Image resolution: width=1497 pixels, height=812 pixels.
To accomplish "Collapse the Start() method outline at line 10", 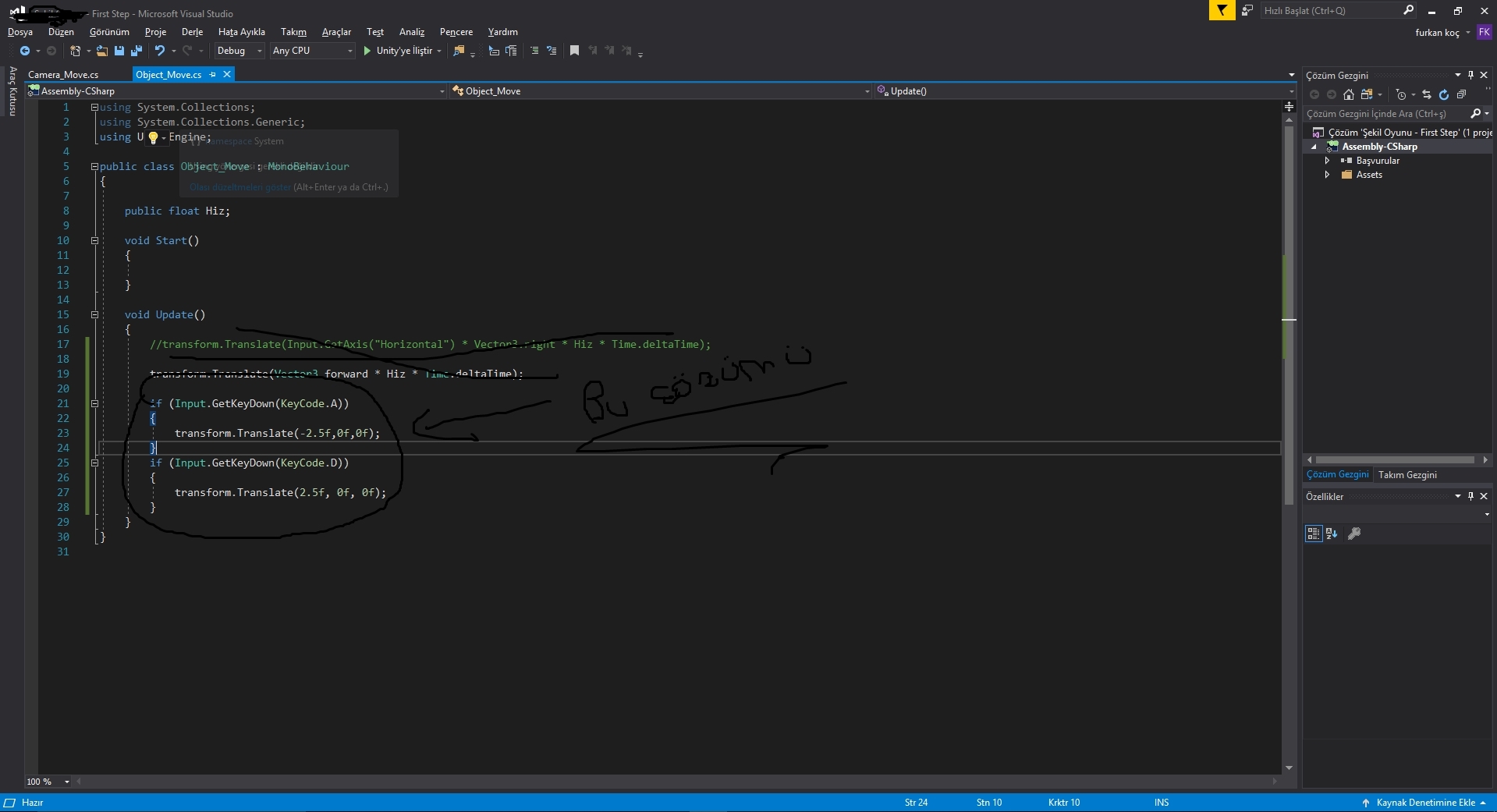I will [x=94, y=241].
